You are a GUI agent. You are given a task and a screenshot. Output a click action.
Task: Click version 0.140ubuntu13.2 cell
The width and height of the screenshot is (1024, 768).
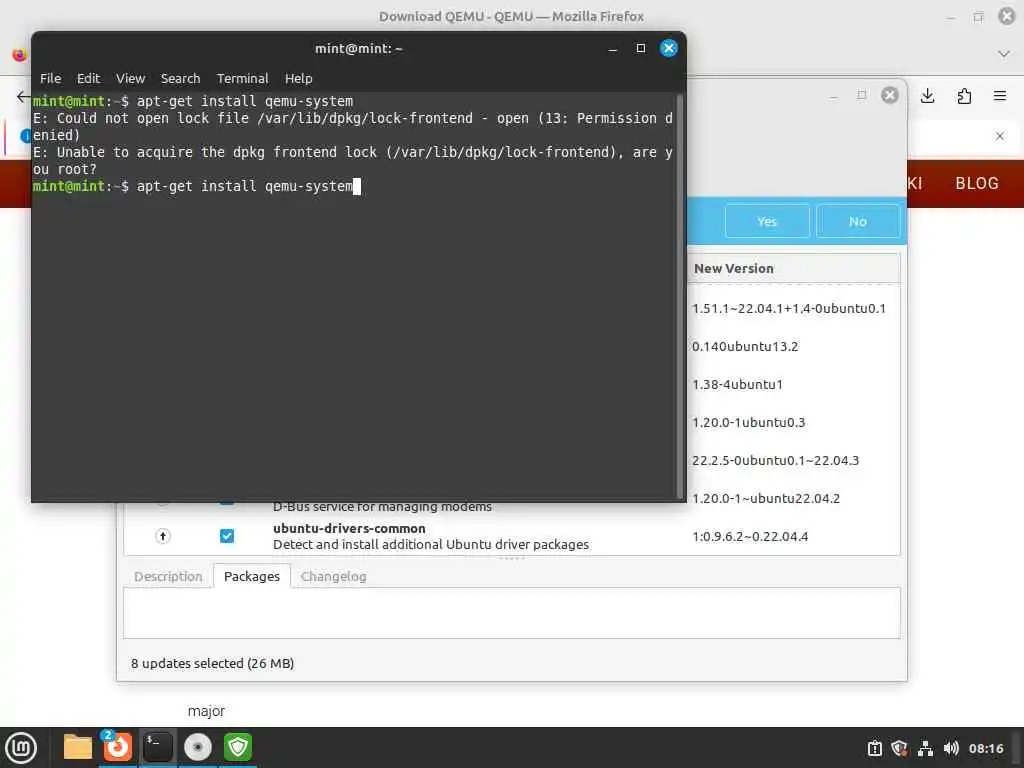(x=745, y=347)
